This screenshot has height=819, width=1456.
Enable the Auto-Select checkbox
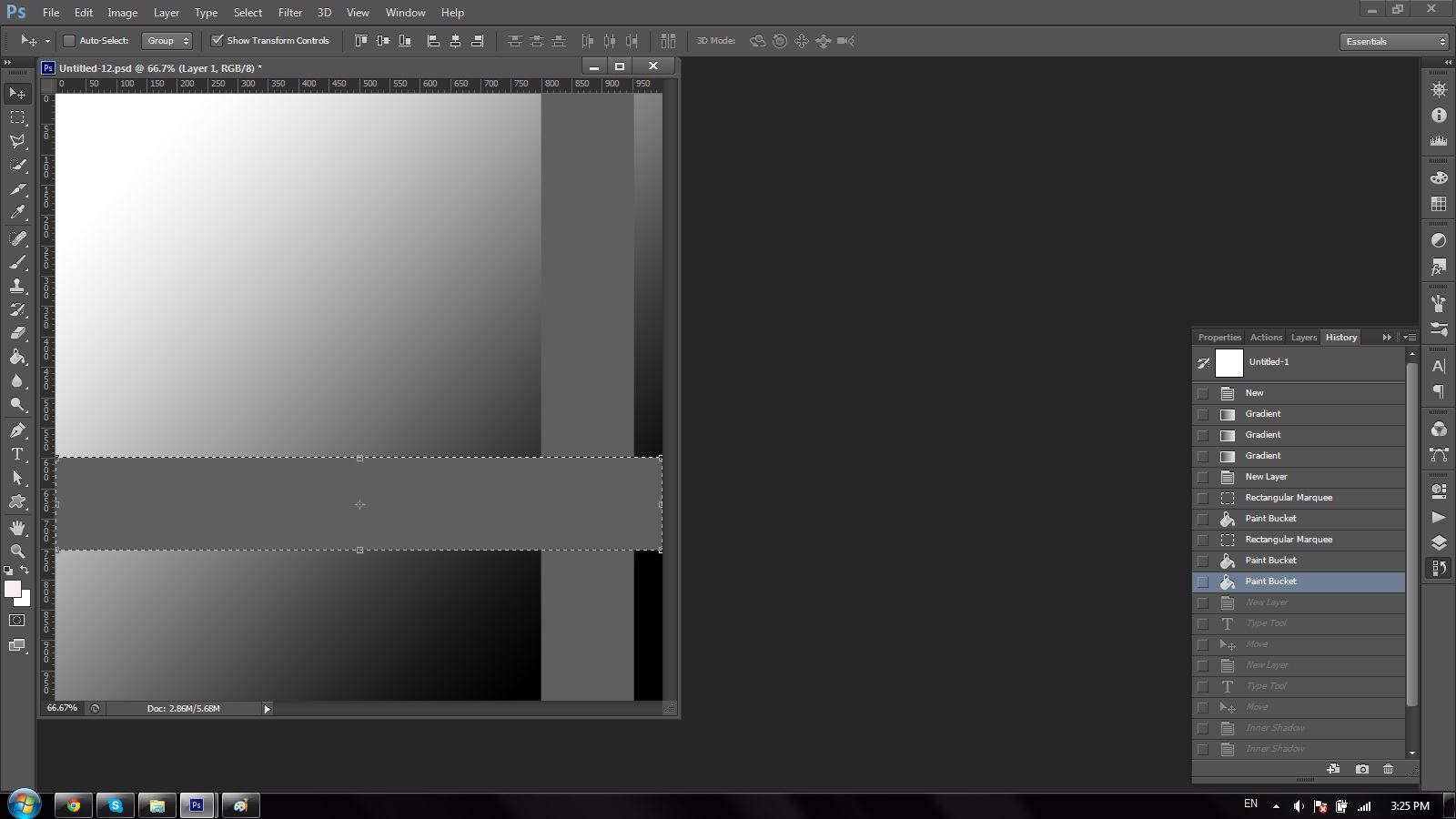[69, 41]
